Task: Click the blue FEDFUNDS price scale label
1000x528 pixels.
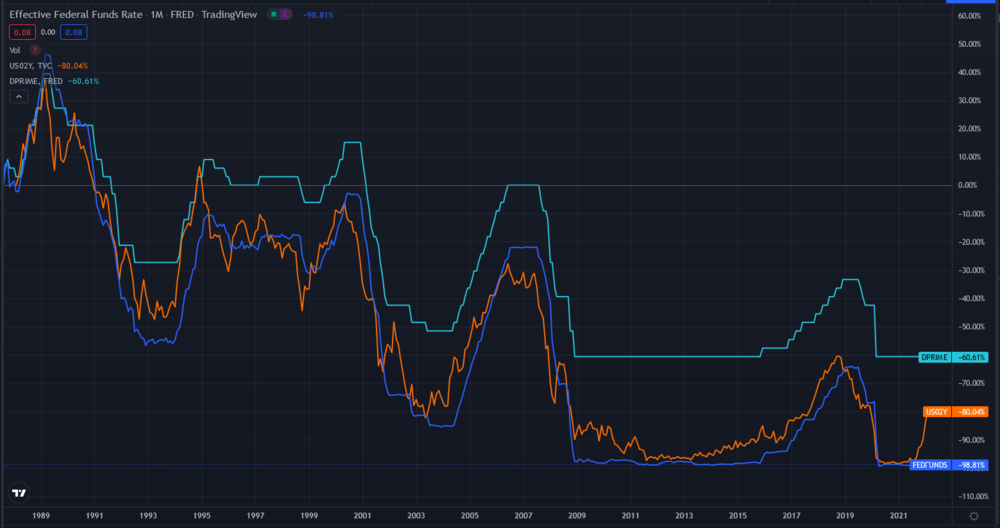Action: [x=930, y=465]
